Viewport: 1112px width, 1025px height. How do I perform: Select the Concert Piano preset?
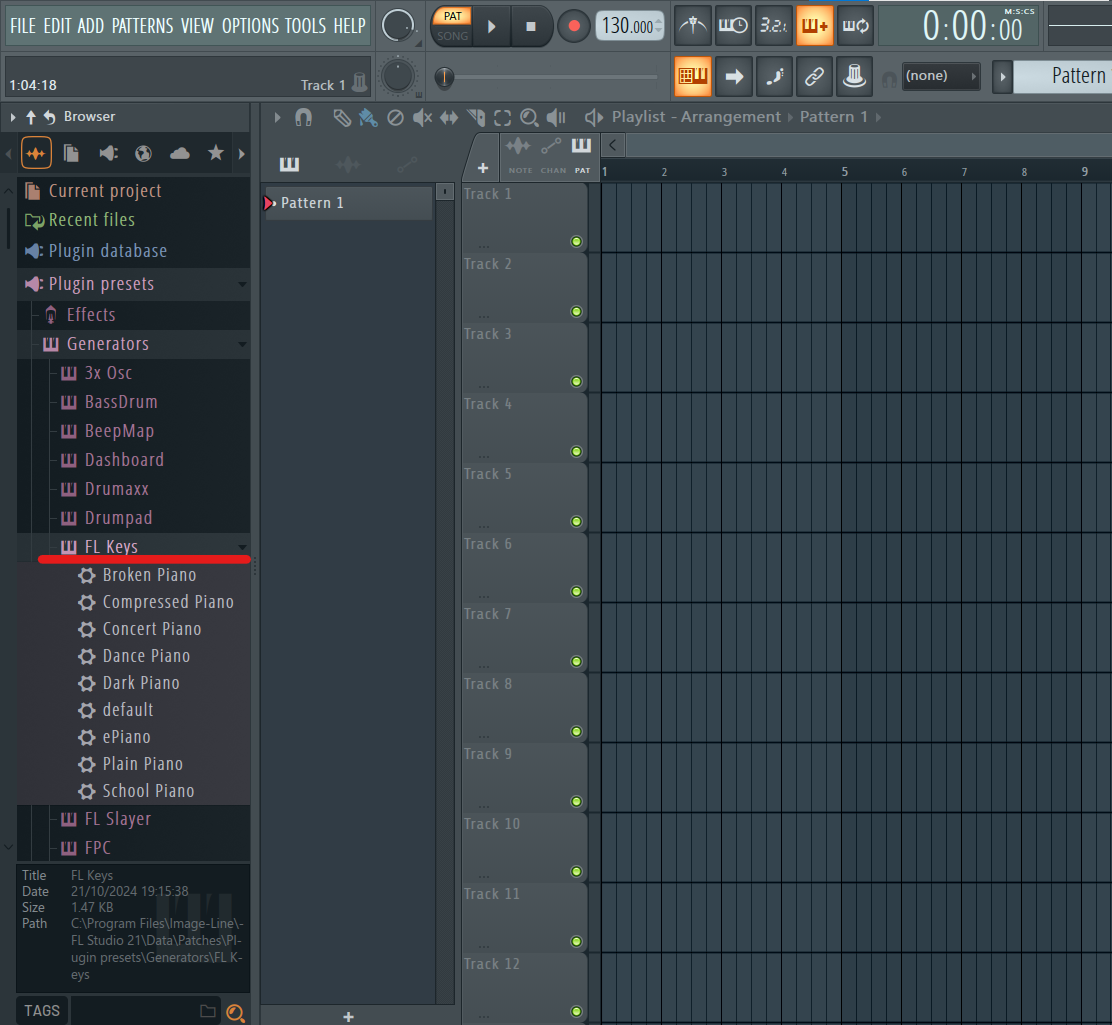(152, 629)
